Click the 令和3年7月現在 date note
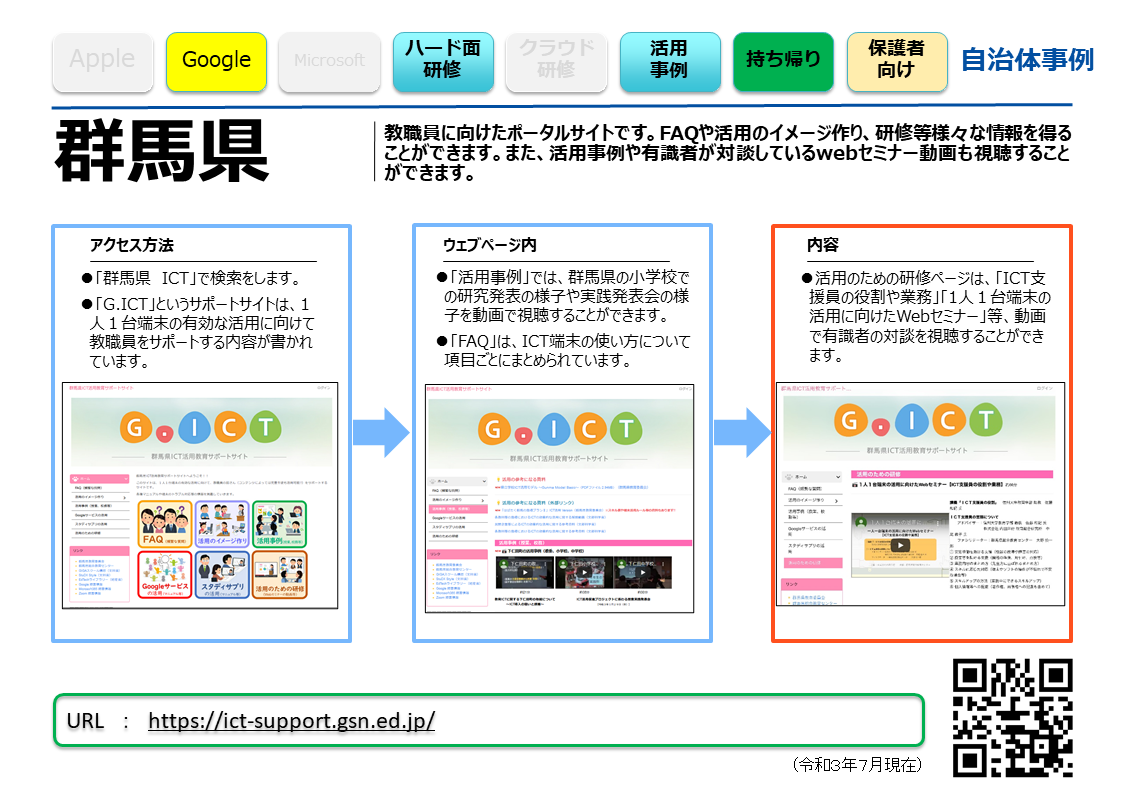The width and height of the screenshot is (1123, 794). click(857, 765)
